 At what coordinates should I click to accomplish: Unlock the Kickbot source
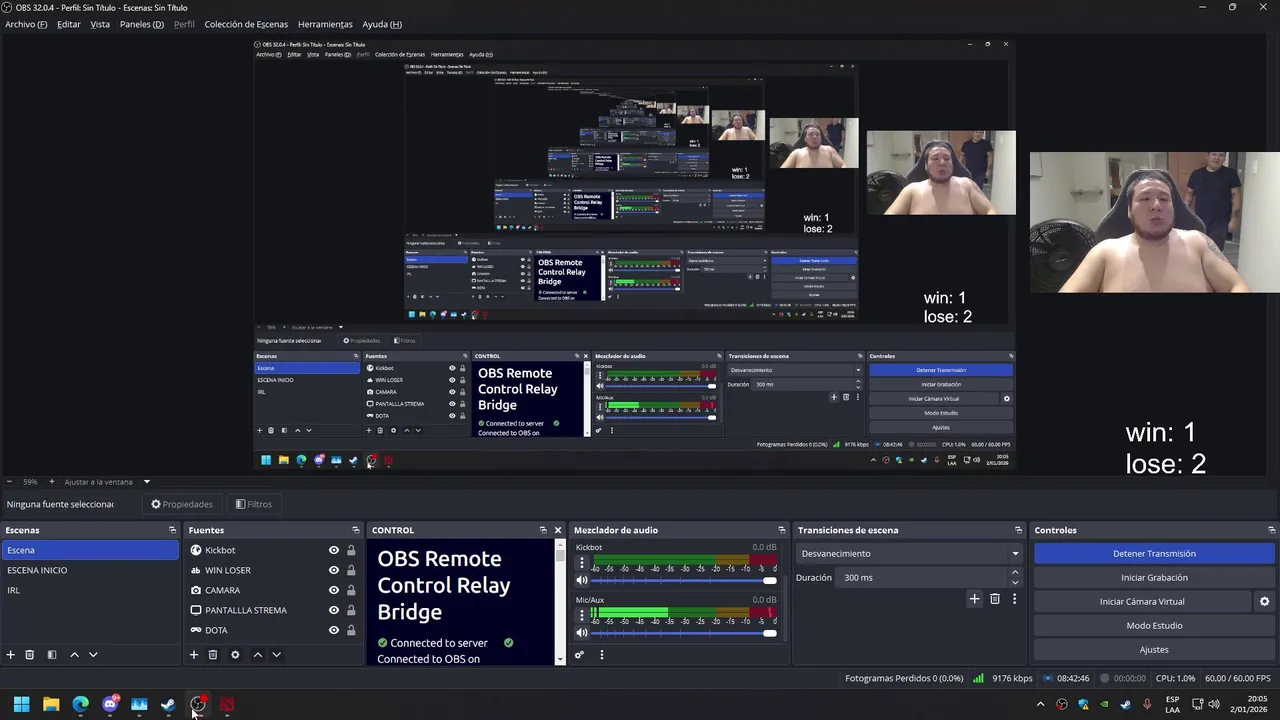pos(351,550)
